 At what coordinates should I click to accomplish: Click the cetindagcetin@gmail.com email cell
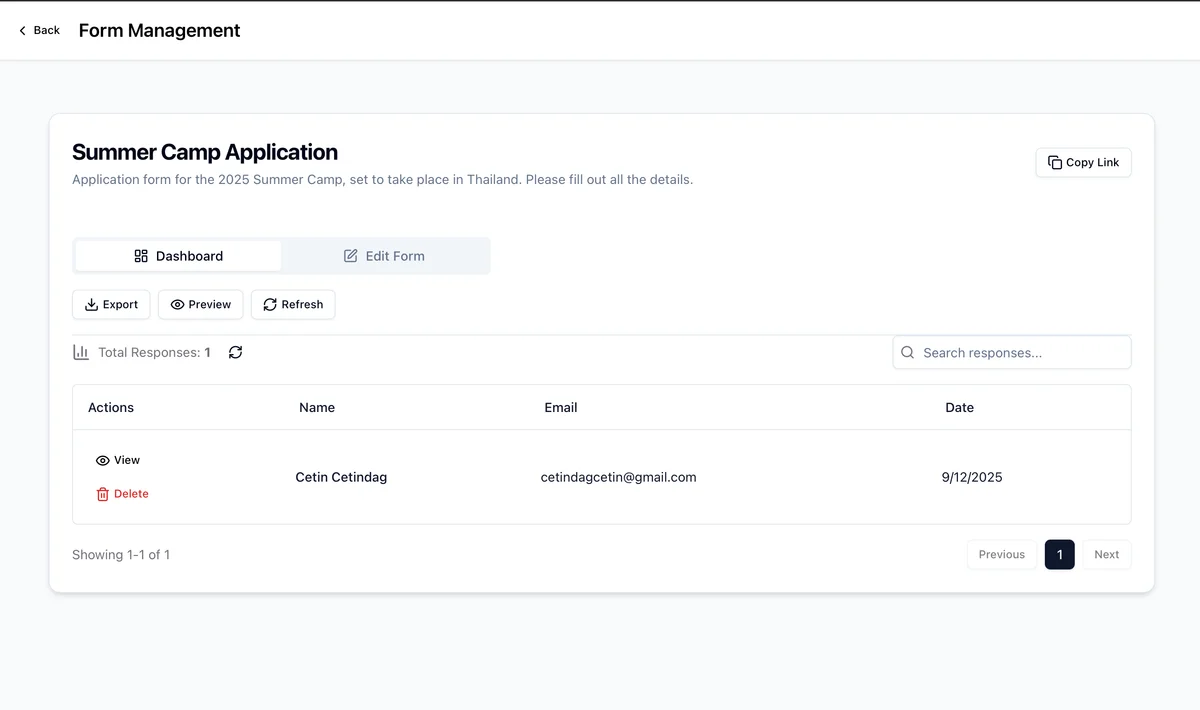618,477
